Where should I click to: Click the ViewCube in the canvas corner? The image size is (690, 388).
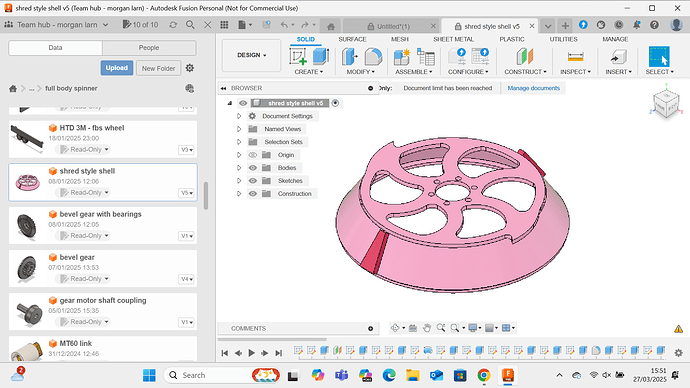[666, 104]
